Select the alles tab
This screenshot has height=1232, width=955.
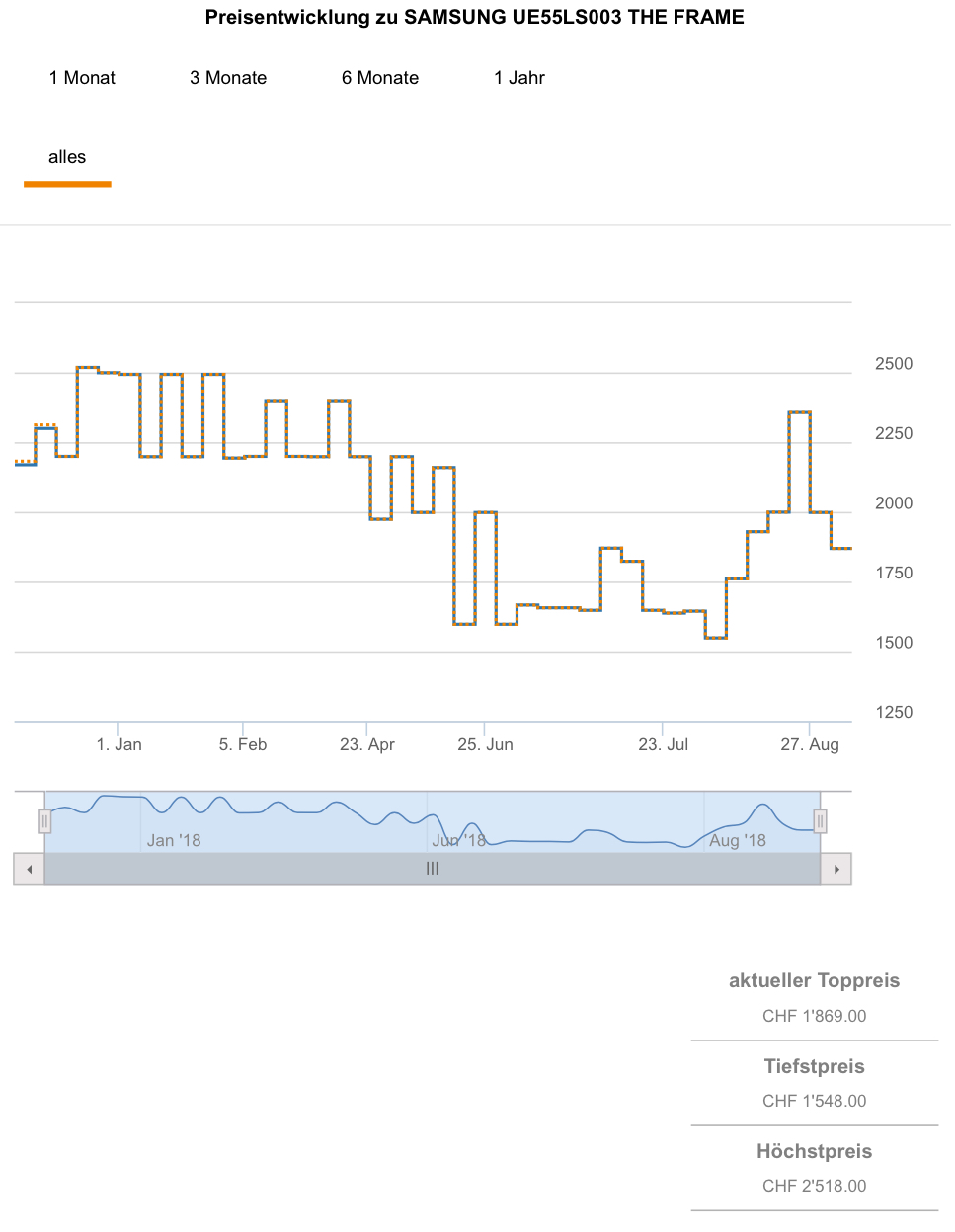[67, 157]
